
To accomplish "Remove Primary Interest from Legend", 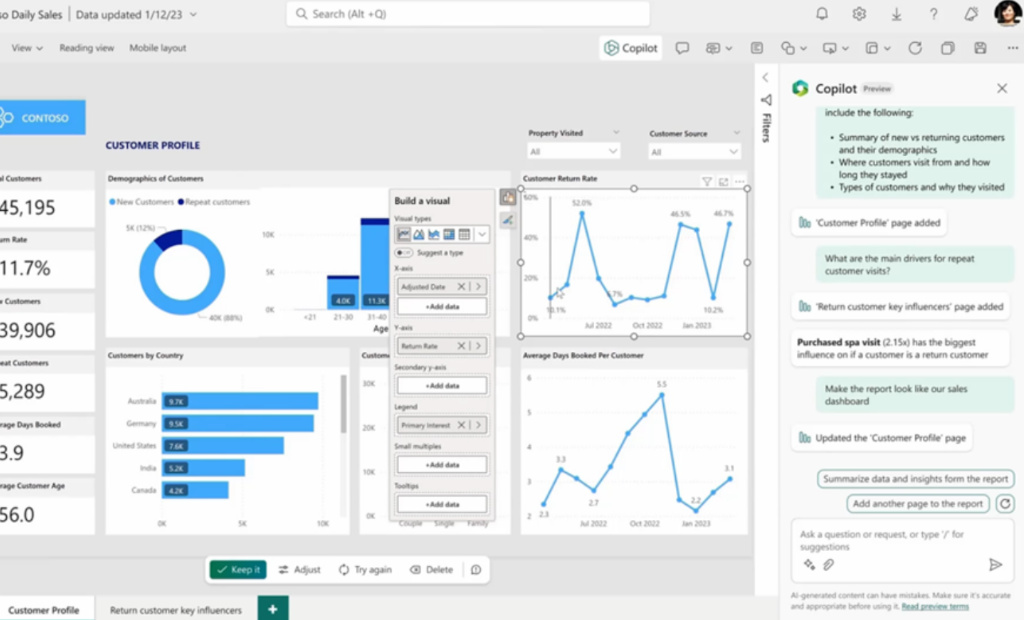I will 461,425.
